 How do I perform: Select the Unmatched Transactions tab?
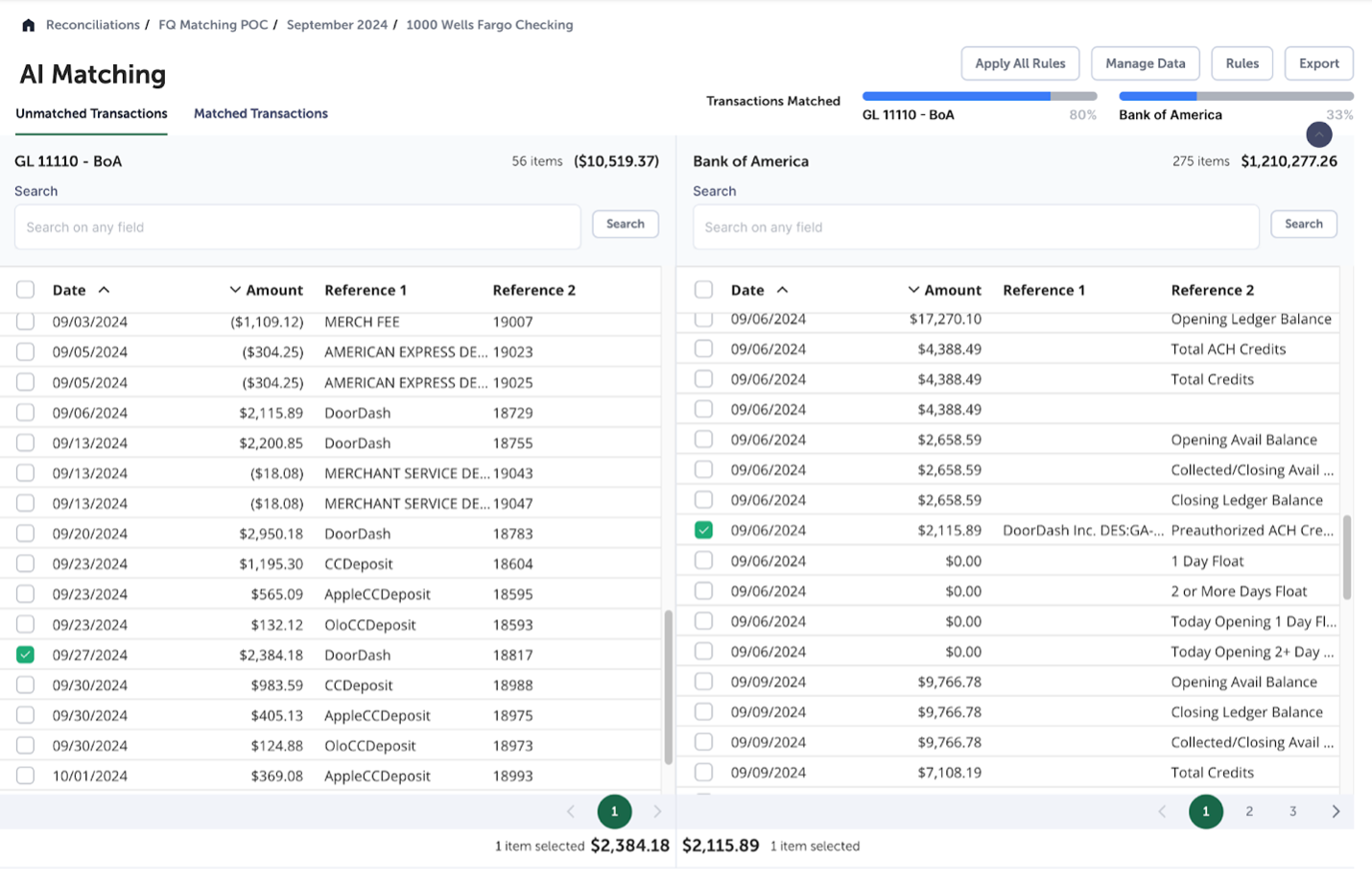click(91, 113)
